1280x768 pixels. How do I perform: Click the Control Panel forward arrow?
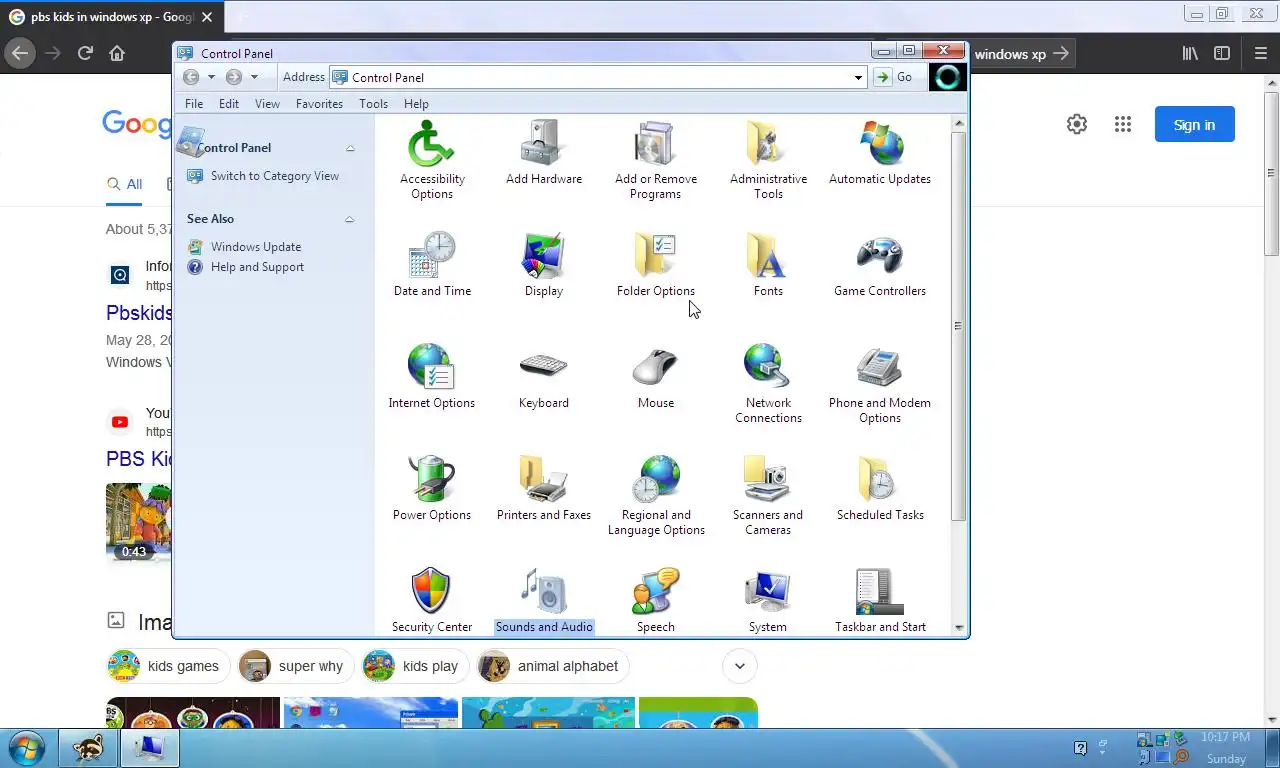tap(233, 77)
